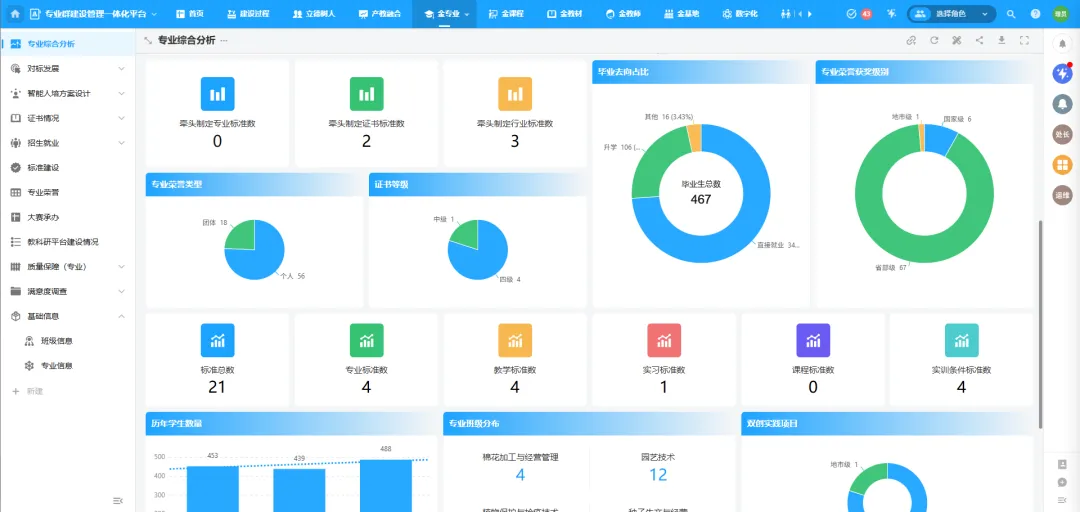Viewport: 1080px width, 512px height.
Task: Open the 选择角色 role dropdown
Action: [x=952, y=14]
